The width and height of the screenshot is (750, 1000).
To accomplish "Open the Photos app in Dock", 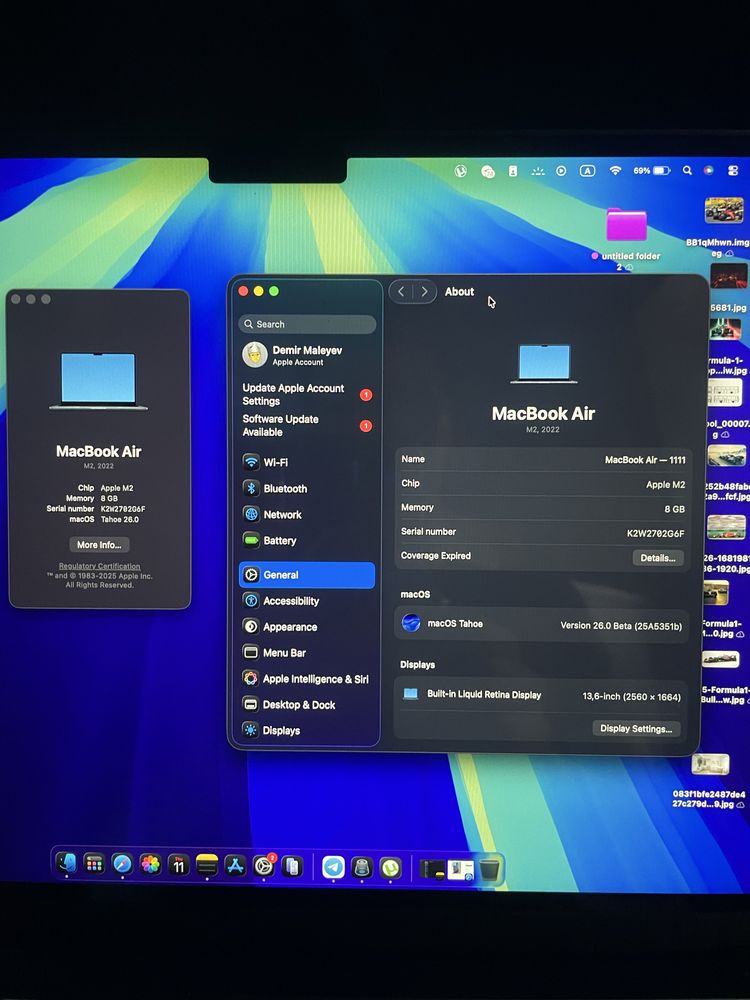I will click(x=151, y=865).
